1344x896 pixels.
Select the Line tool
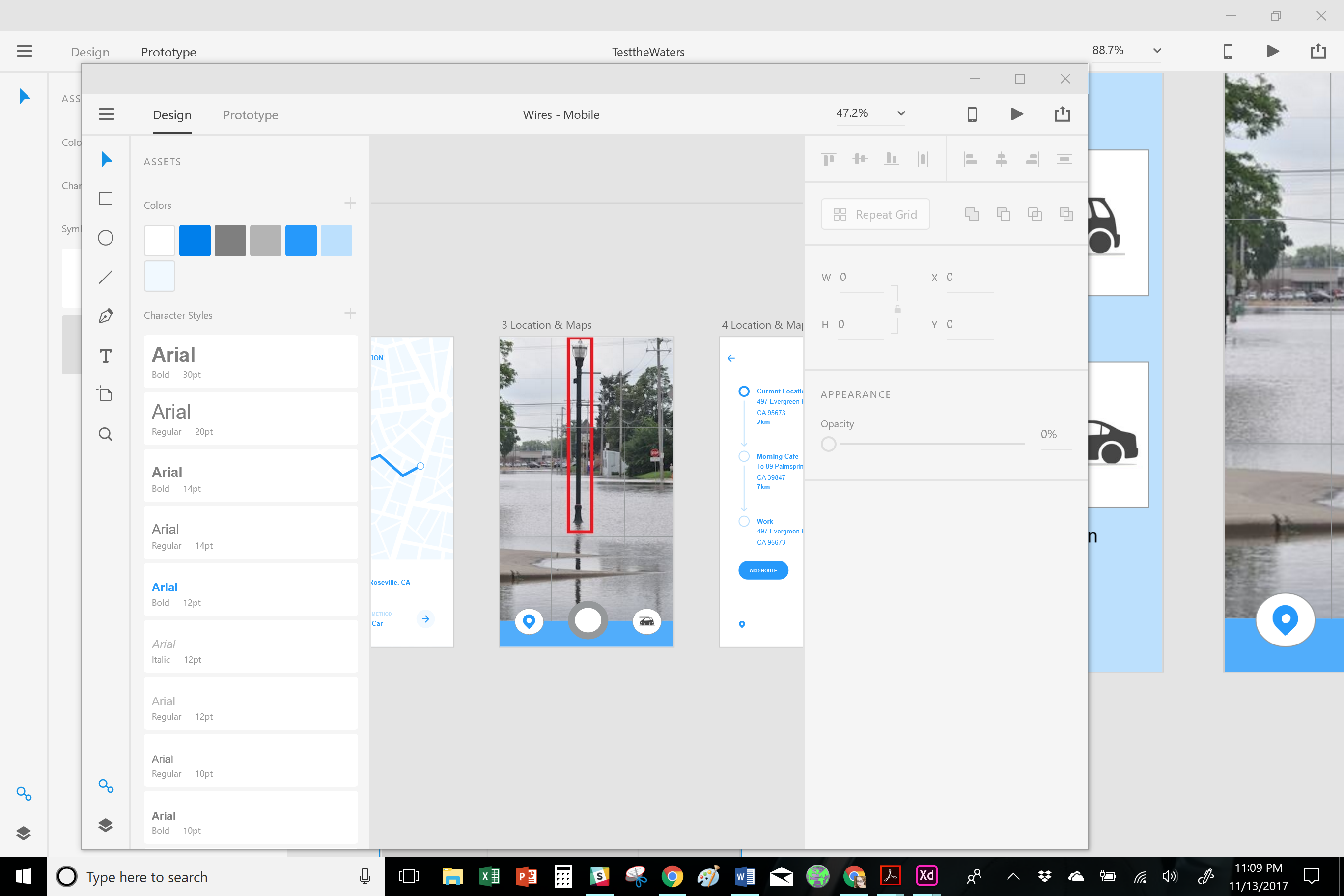pos(106,277)
